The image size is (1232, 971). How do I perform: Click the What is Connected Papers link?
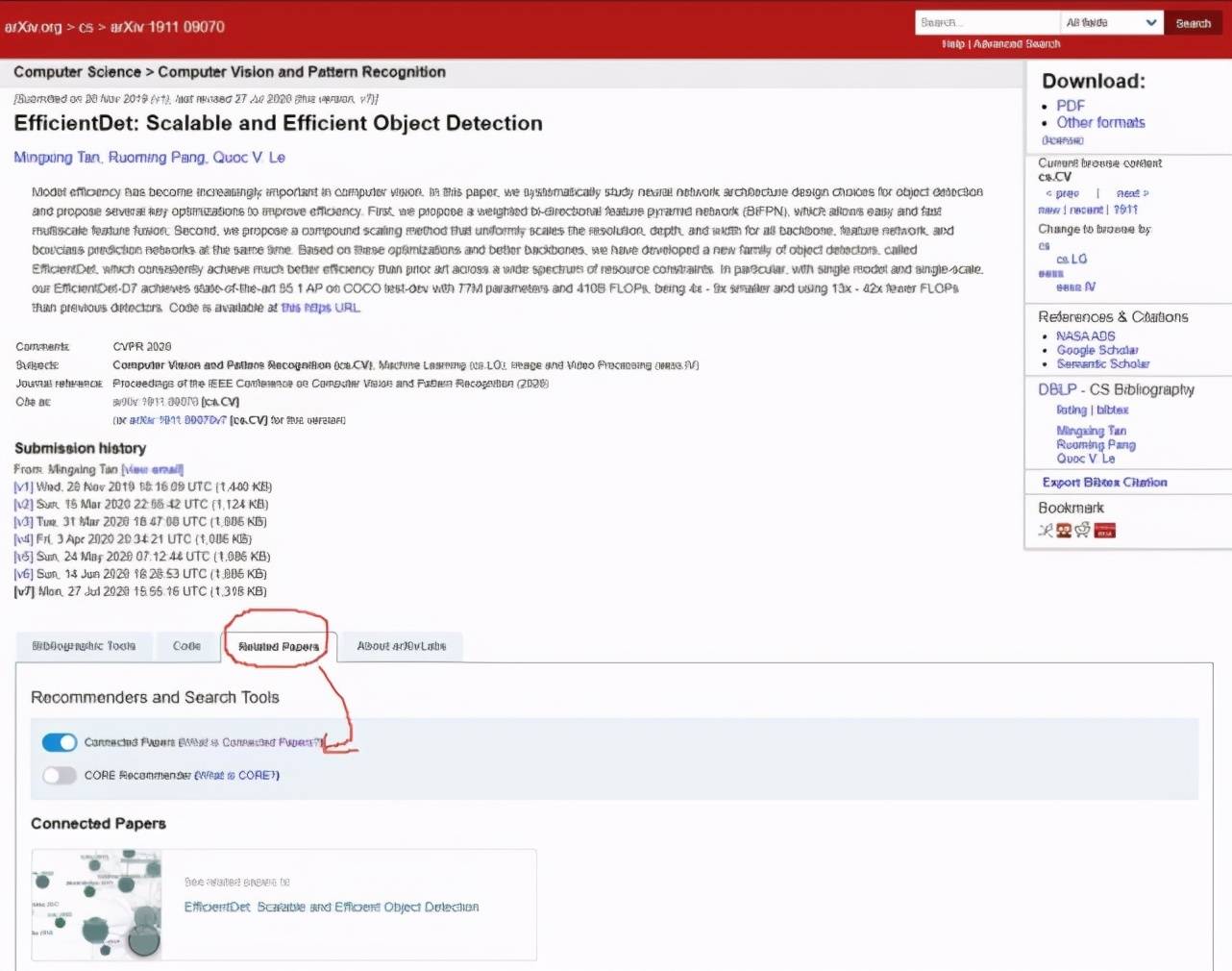click(252, 742)
